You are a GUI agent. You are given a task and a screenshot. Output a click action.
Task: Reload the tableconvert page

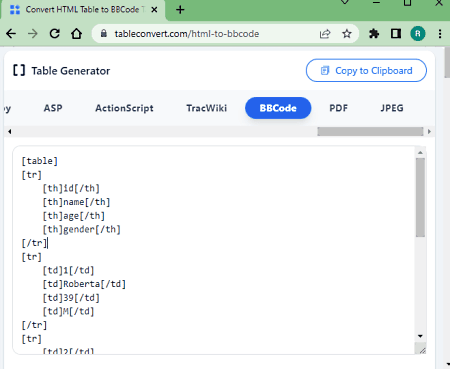tap(55, 34)
